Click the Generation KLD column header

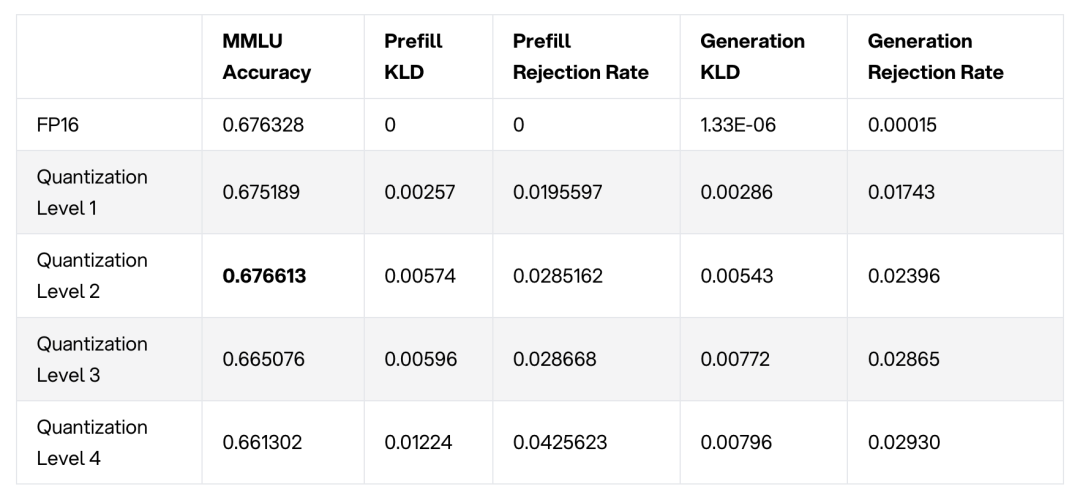752,57
